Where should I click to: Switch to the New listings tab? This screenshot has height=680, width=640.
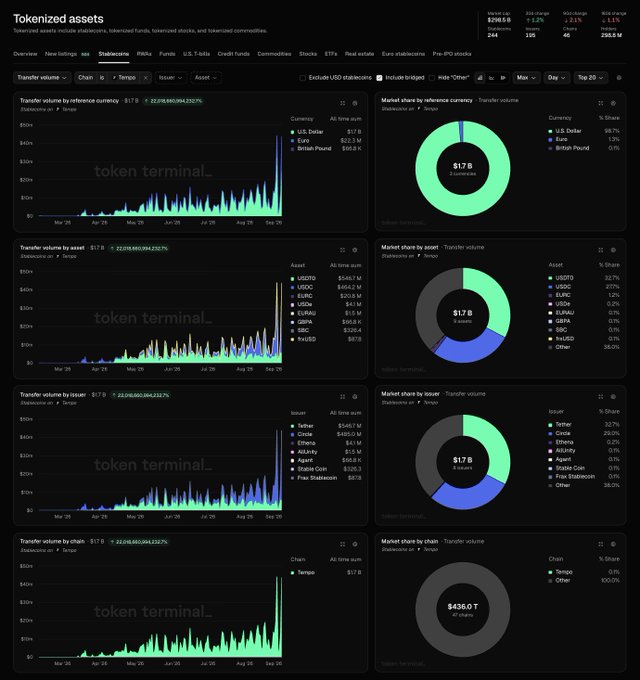pos(67,54)
